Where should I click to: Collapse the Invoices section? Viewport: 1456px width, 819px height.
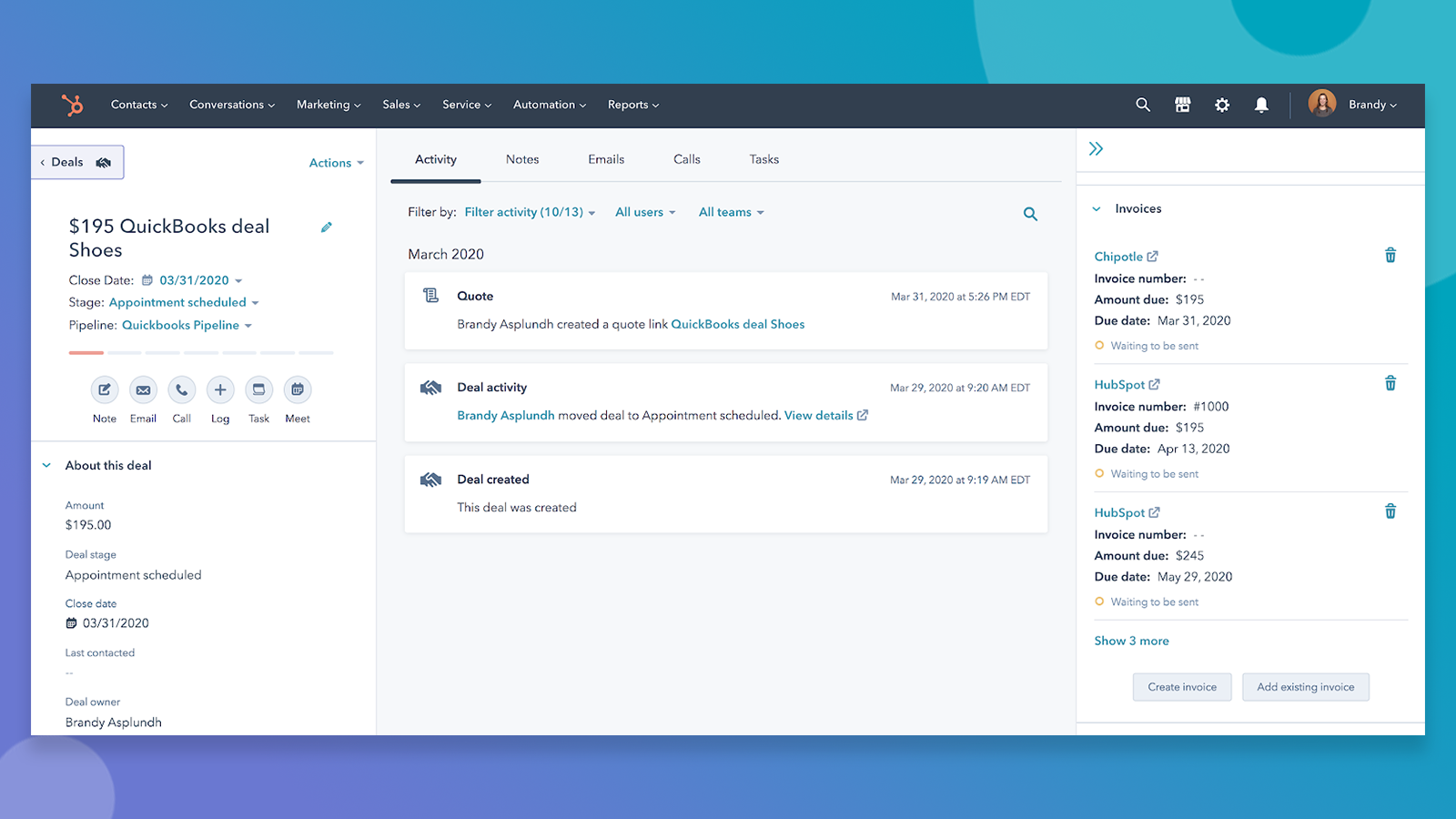1097,208
